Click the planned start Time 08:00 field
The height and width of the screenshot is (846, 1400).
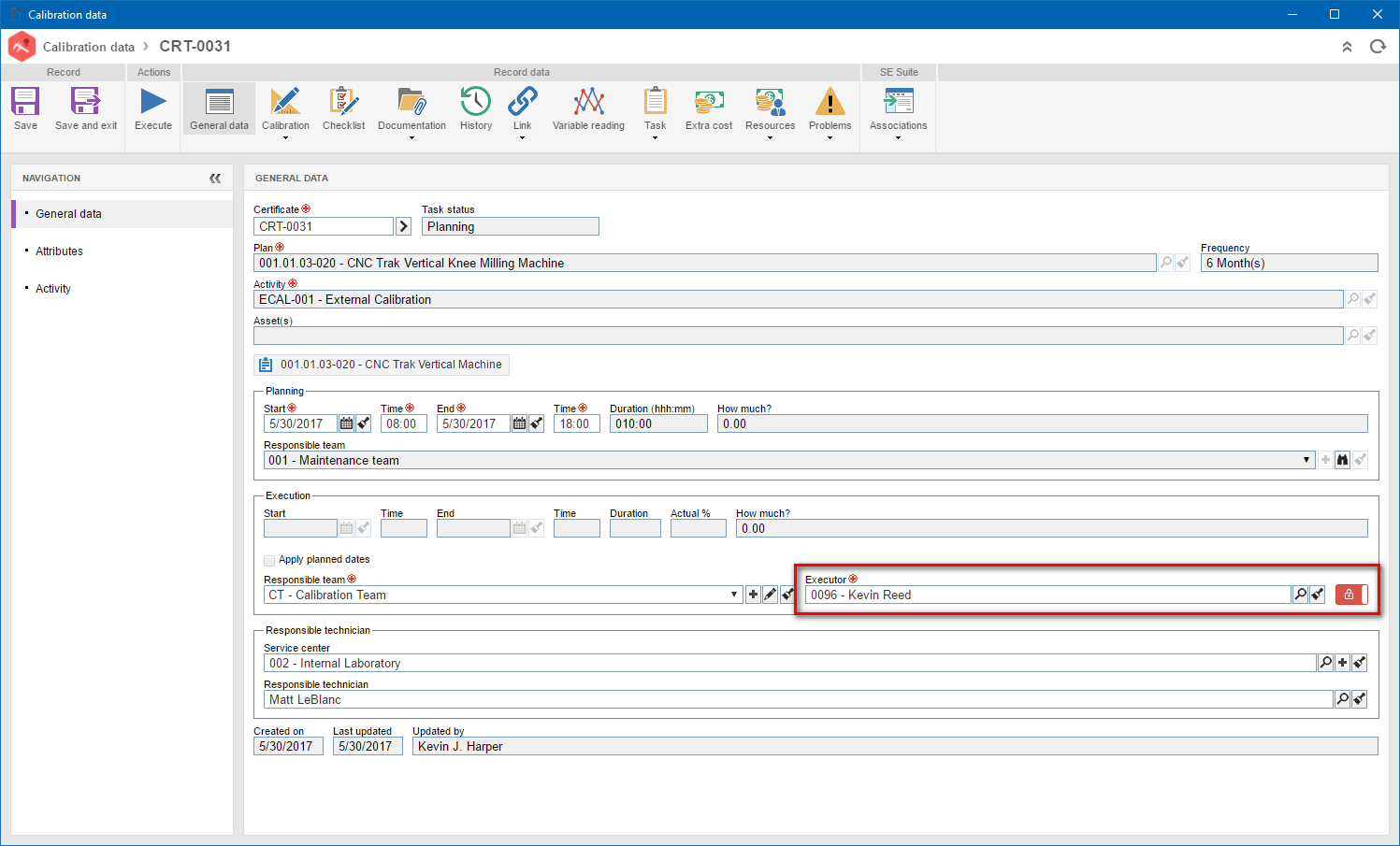pyautogui.click(x=404, y=423)
